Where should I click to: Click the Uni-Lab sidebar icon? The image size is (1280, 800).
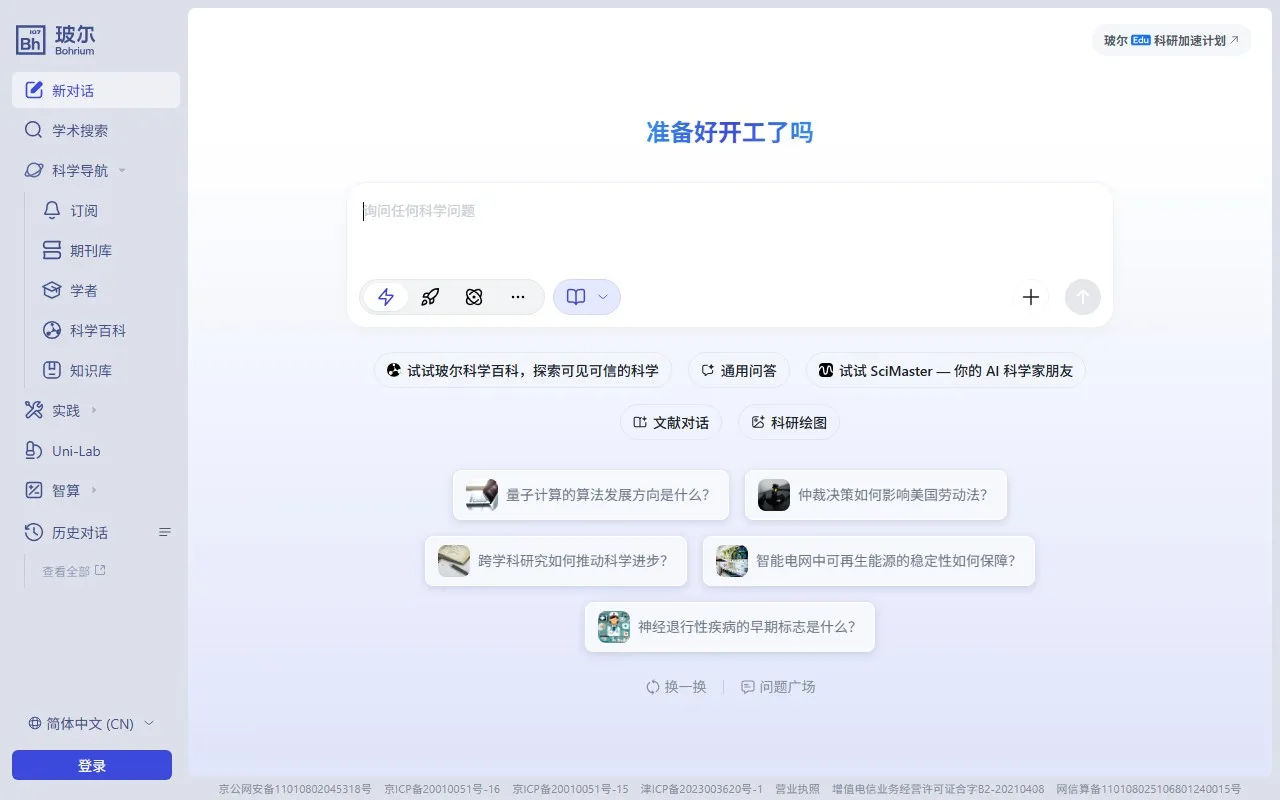[75, 451]
